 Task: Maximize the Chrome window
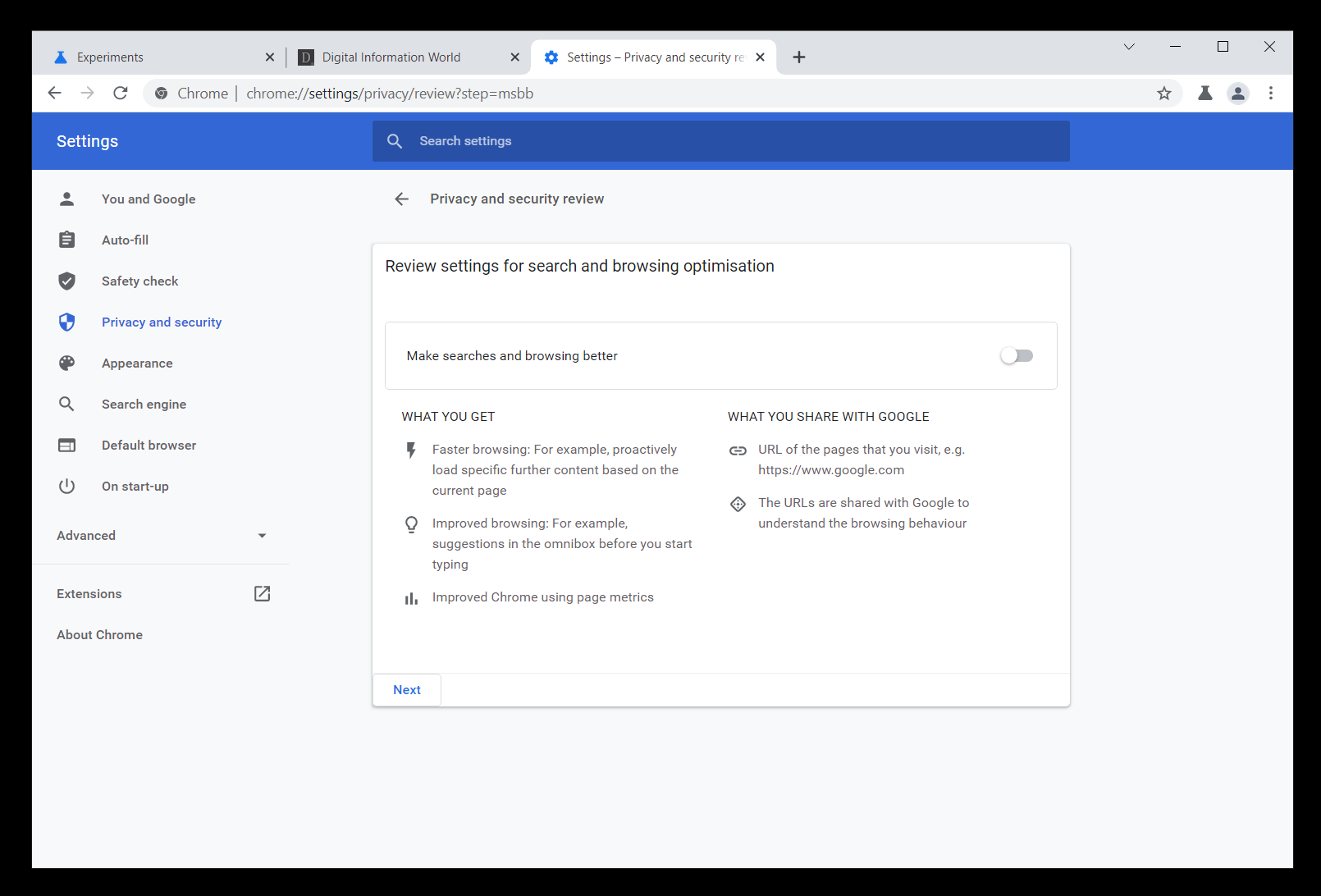[1223, 47]
